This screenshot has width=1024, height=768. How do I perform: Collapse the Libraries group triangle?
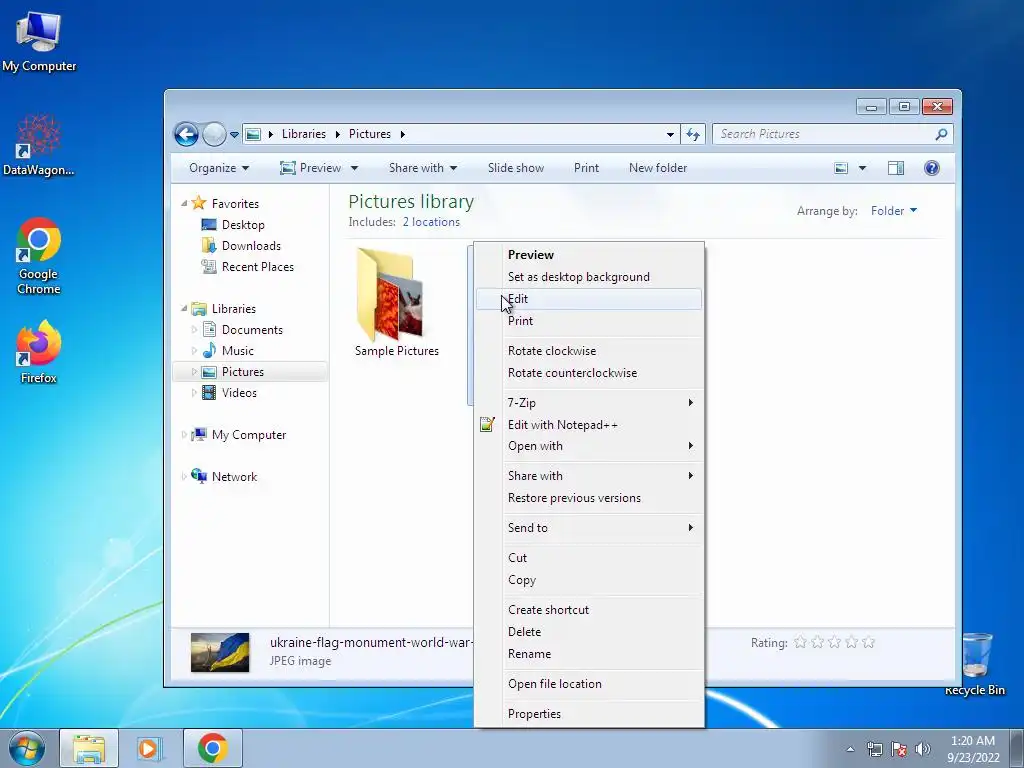click(x=184, y=308)
